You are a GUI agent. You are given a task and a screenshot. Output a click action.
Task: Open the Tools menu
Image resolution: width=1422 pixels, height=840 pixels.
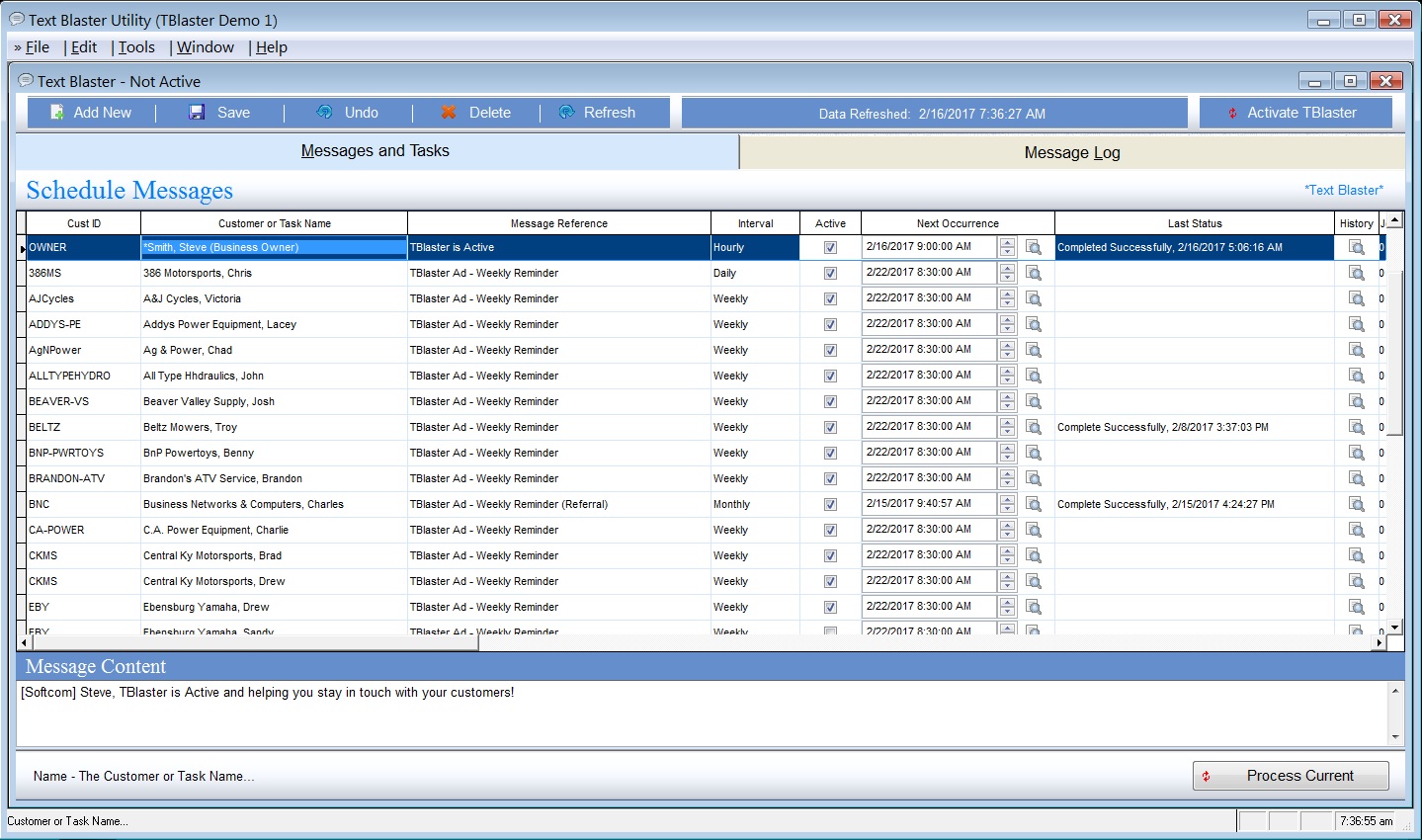pos(135,46)
